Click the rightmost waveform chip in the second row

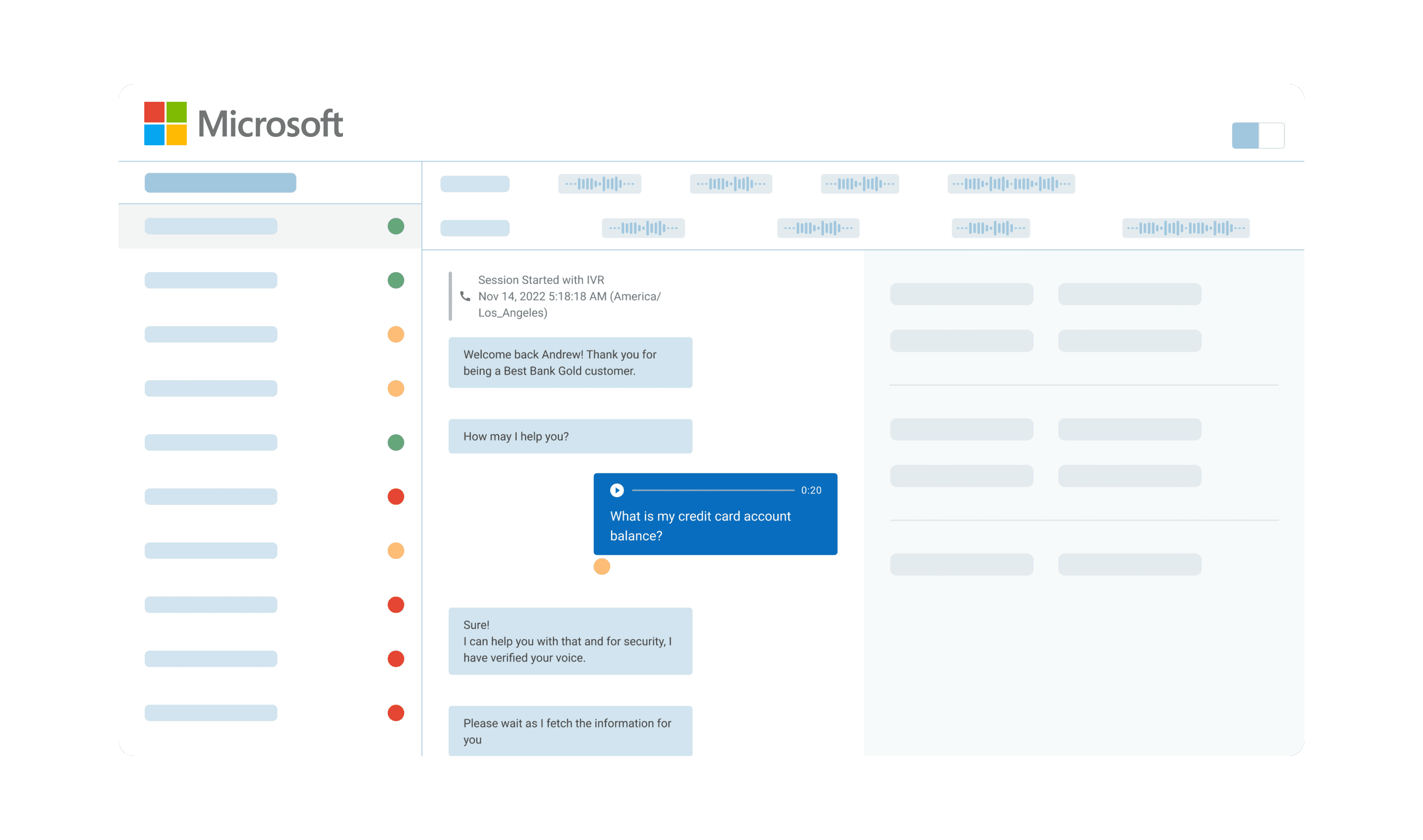click(x=1185, y=228)
